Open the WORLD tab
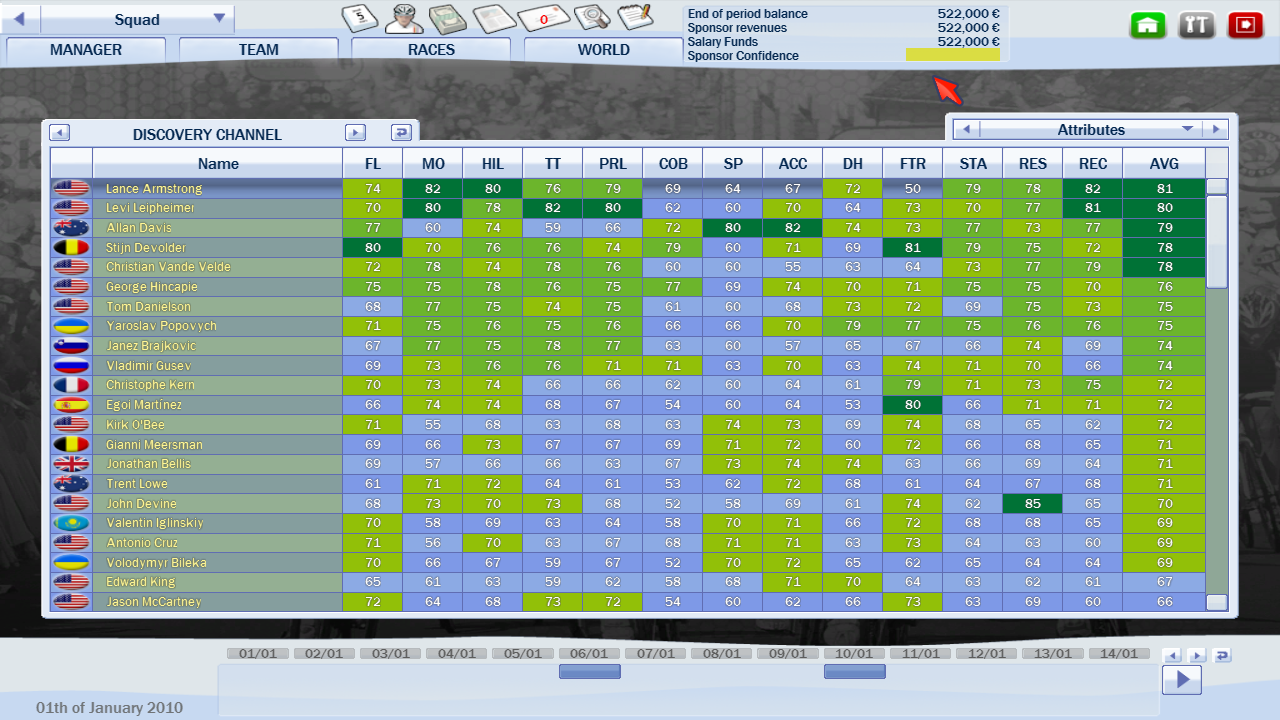 coord(603,50)
